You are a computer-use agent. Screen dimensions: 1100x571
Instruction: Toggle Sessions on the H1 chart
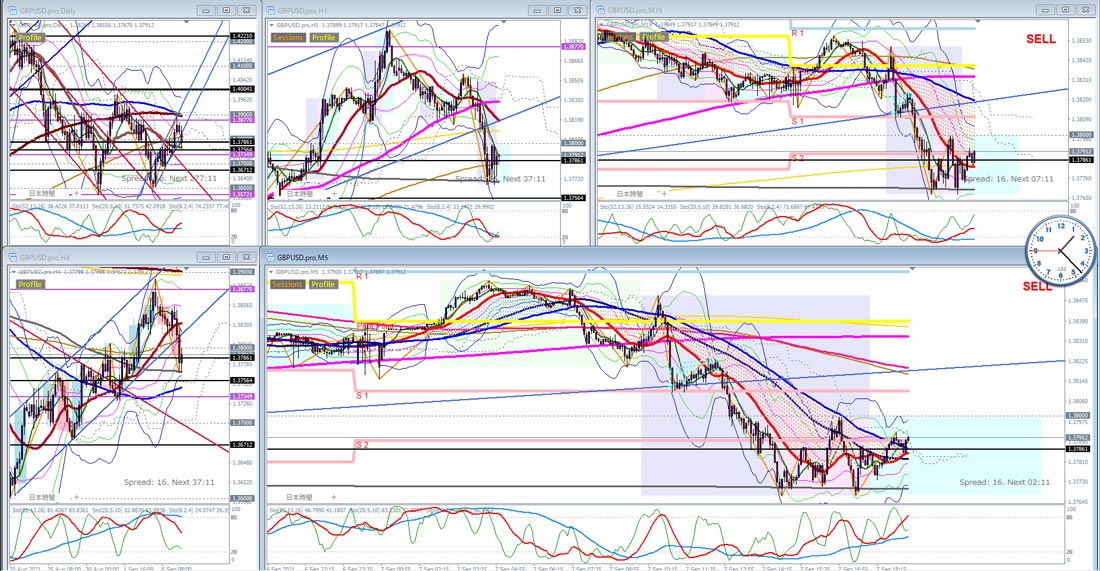point(287,37)
